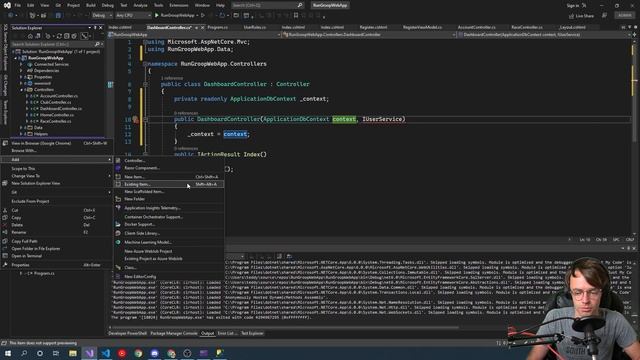640x360 pixels.
Task: Click Solution Explorer Home icon
Action: [30, 36]
